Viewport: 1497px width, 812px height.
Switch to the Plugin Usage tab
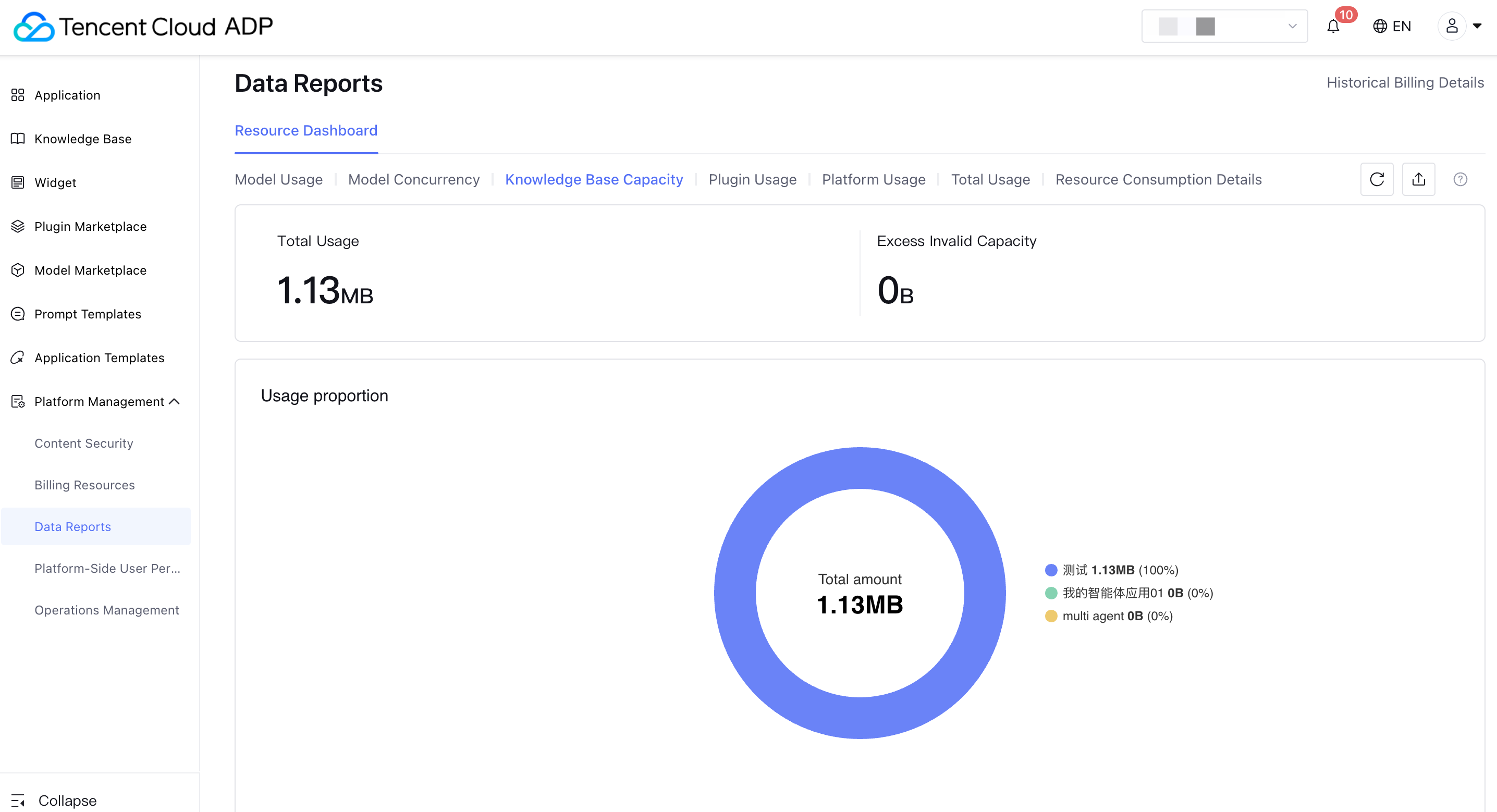click(752, 180)
